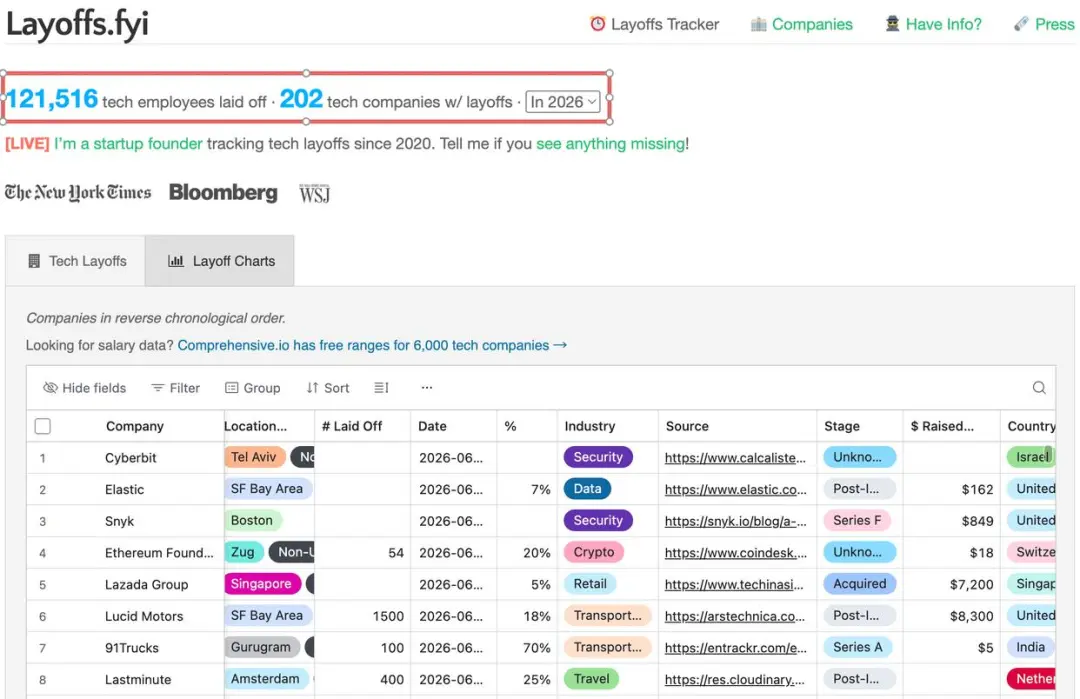Select the Elastic company cell
The width and height of the screenshot is (1080, 699).
pyautogui.click(x=125, y=490)
